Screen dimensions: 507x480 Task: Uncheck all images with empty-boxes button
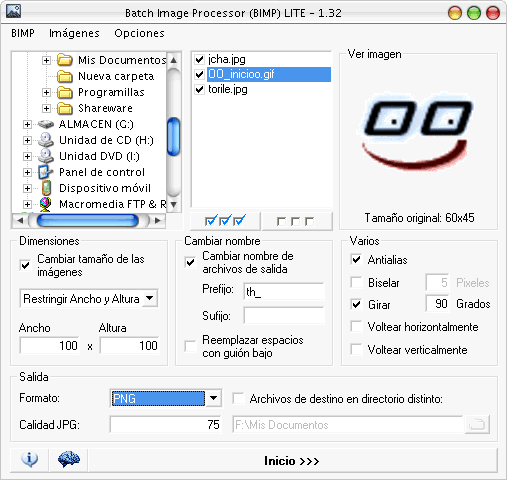(x=296, y=221)
